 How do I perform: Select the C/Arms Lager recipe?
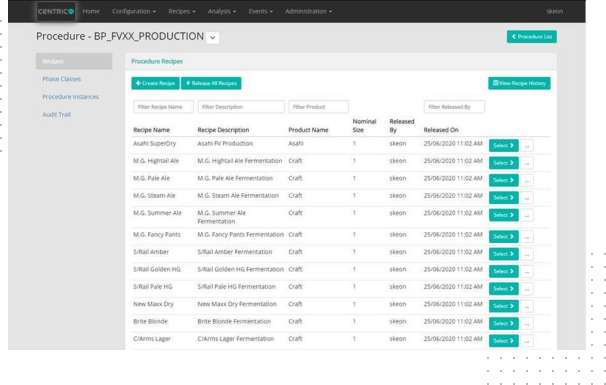coord(504,341)
